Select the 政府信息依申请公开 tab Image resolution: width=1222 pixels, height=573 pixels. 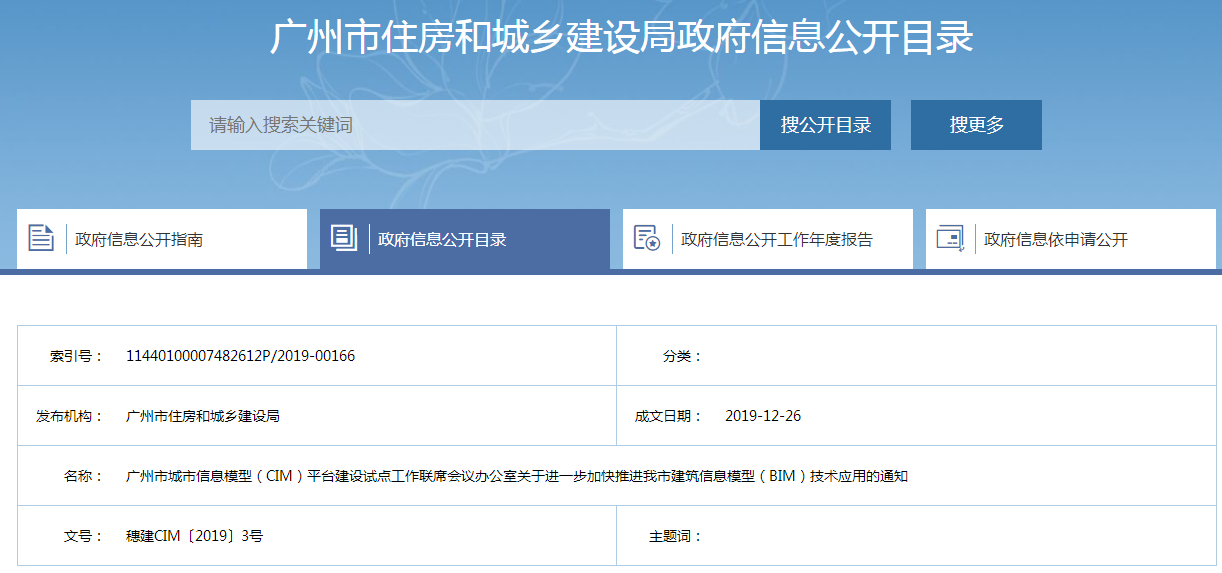[1055, 240]
